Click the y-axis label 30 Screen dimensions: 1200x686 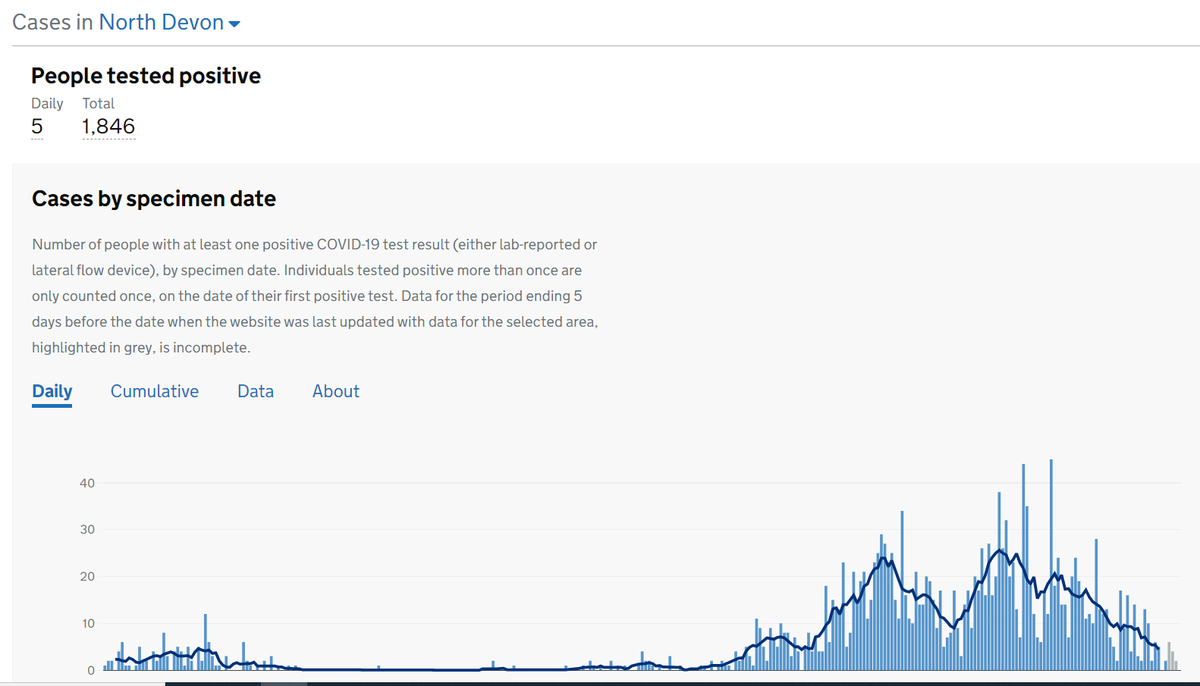pyautogui.click(x=87, y=529)
